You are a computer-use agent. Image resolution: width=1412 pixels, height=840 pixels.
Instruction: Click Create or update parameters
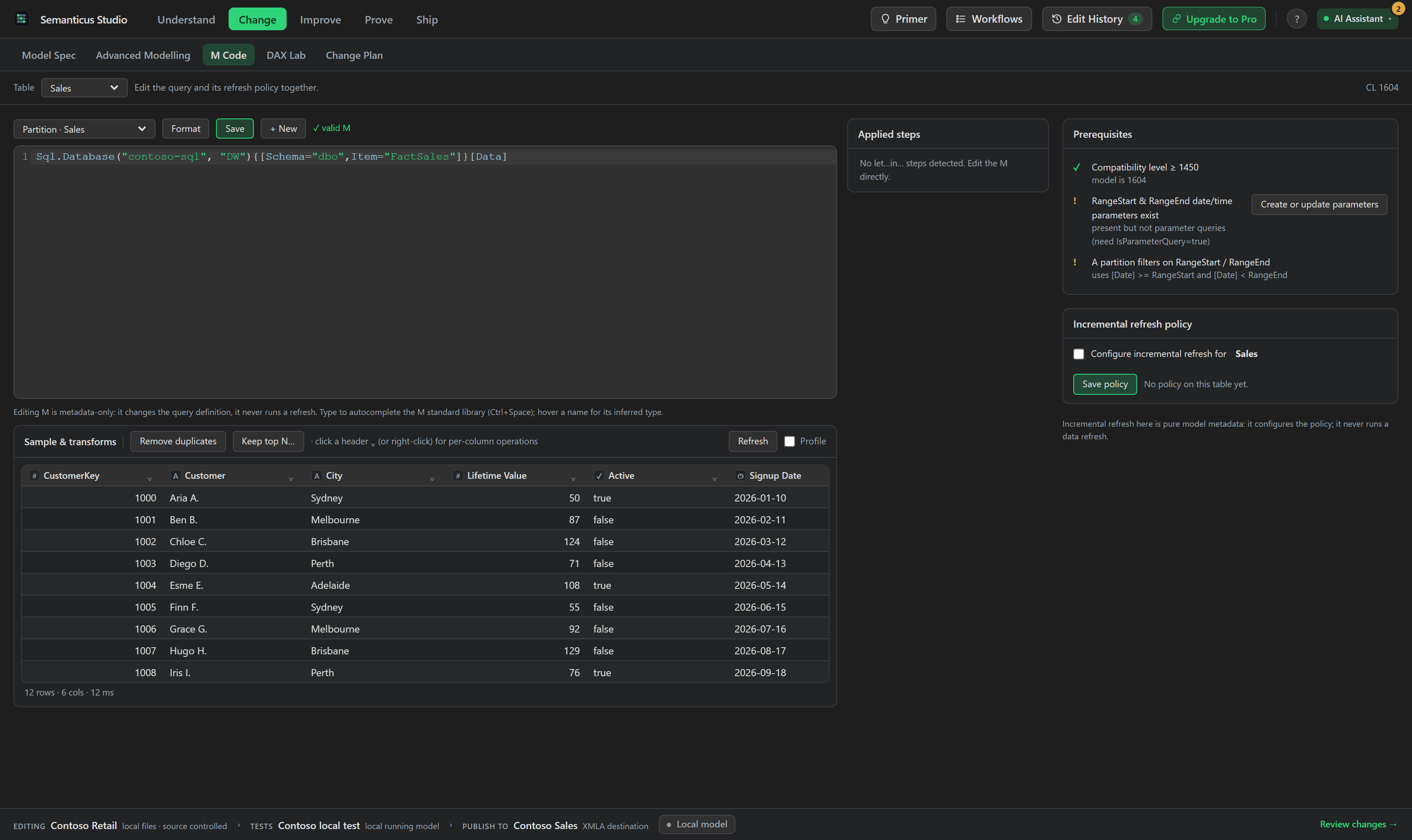click(1319, 205)
